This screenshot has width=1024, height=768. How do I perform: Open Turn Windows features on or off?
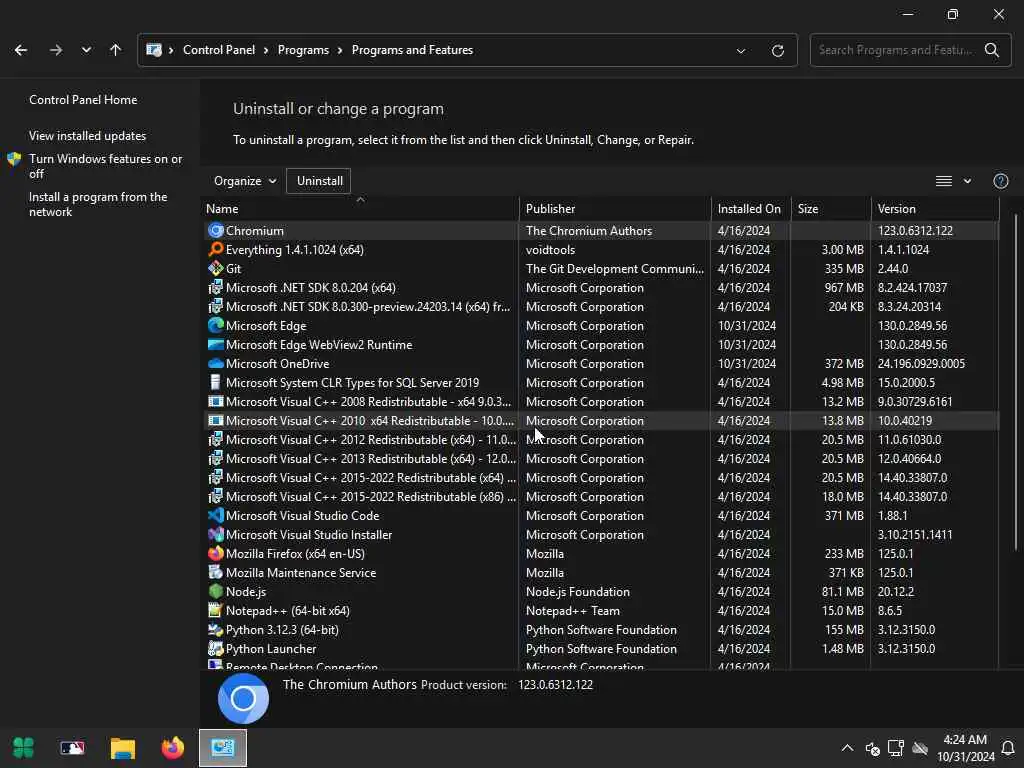tap(105, 166)
